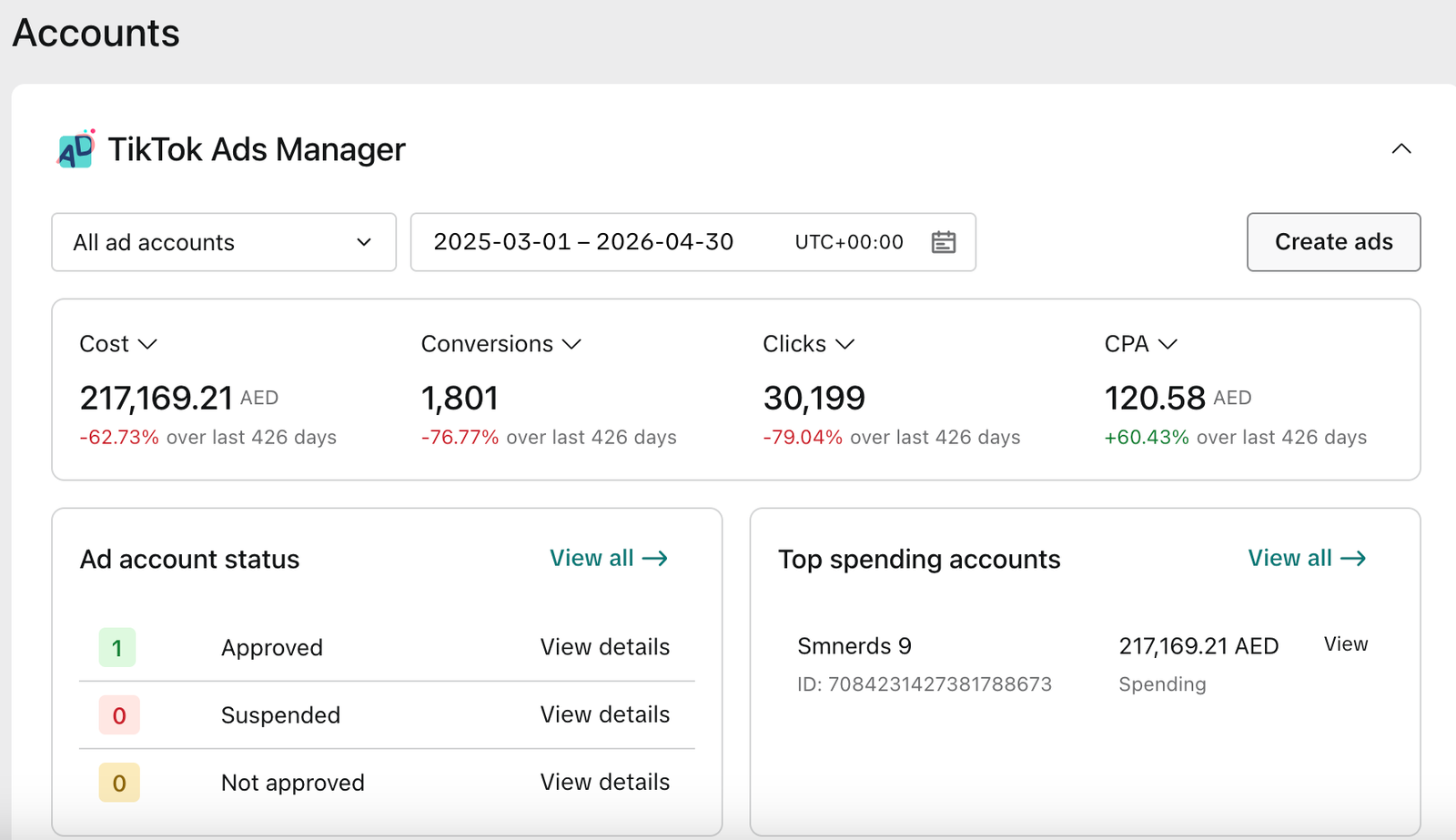This screenshot has width=1456, height=840.
Task: Click the +60.43% CPA change text
Action: point(1147,438)
